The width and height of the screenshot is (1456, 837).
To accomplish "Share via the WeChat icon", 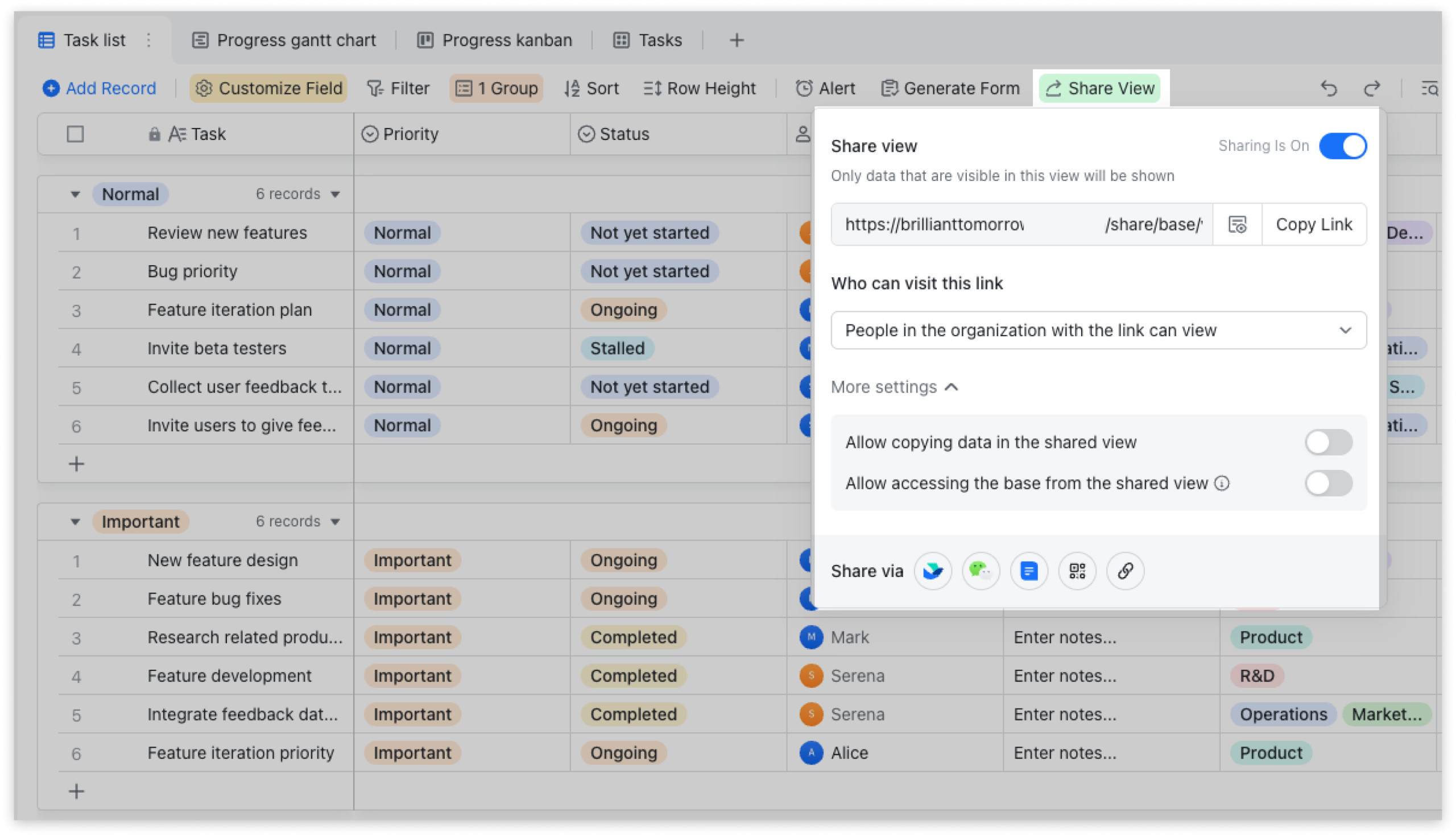I will tap(981, 571).
